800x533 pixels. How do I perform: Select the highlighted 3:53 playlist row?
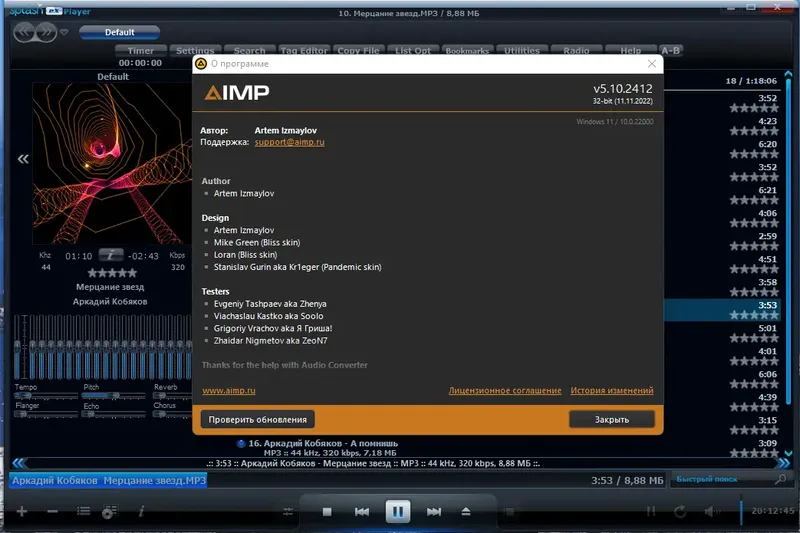[x=723, y=310]
